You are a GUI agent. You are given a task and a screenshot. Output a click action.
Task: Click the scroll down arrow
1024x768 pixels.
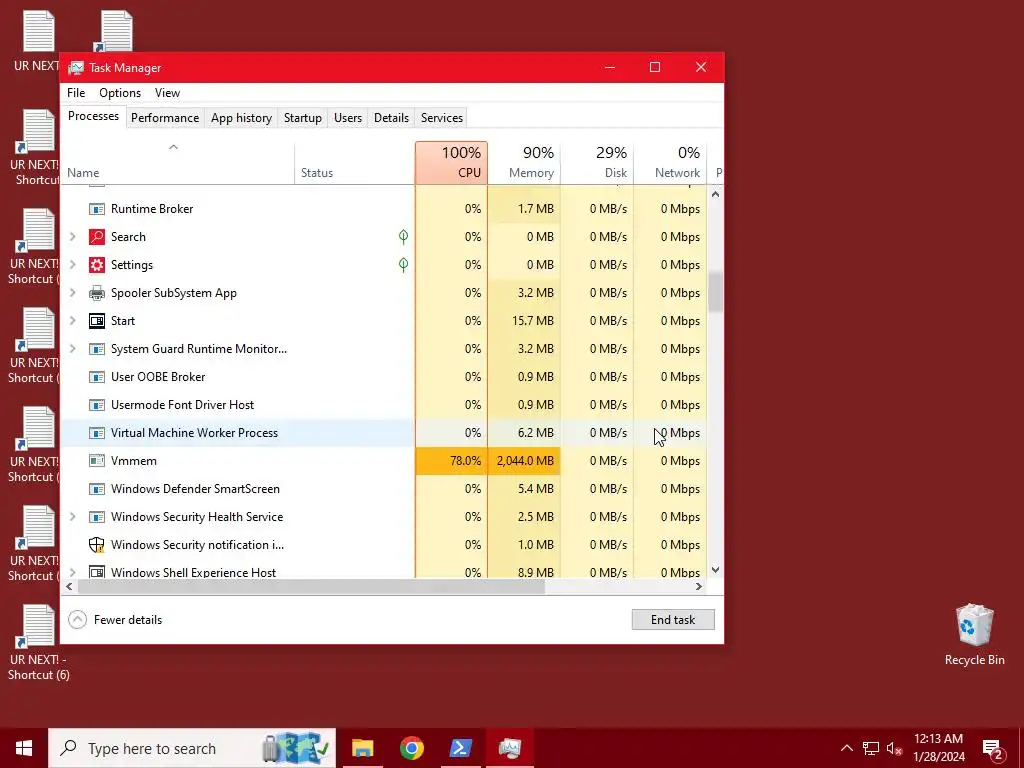715,569
